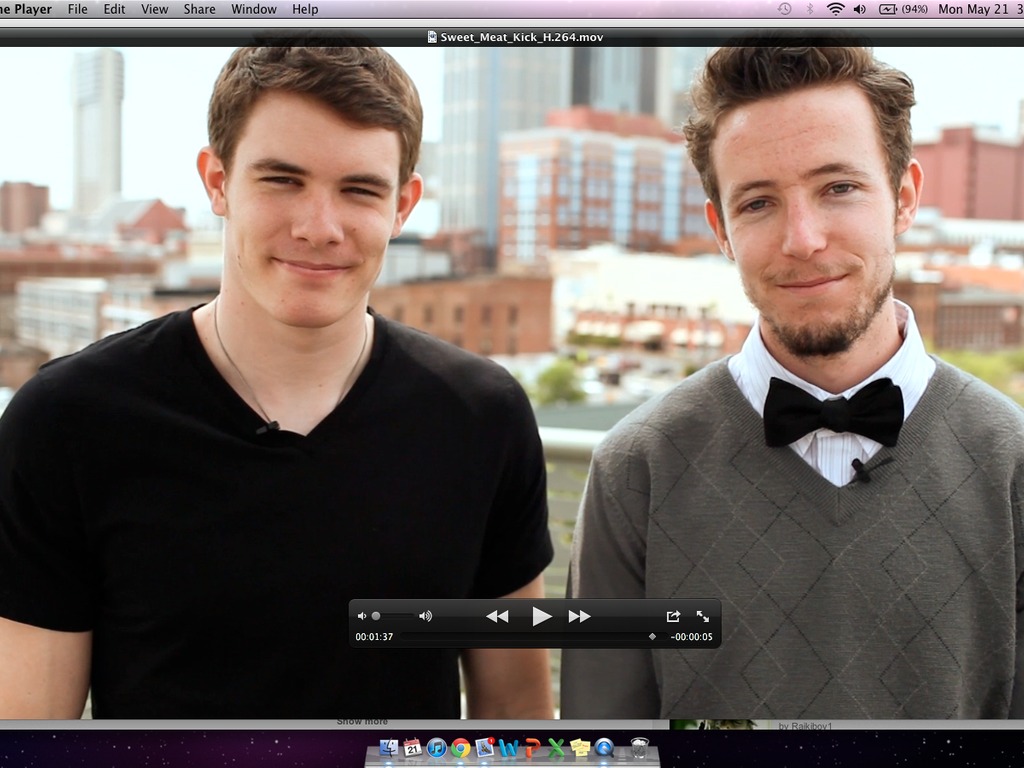The image size is (1024, 768).
Task: Open Mail with badge from the Dock
Action: tap(485, 747)
